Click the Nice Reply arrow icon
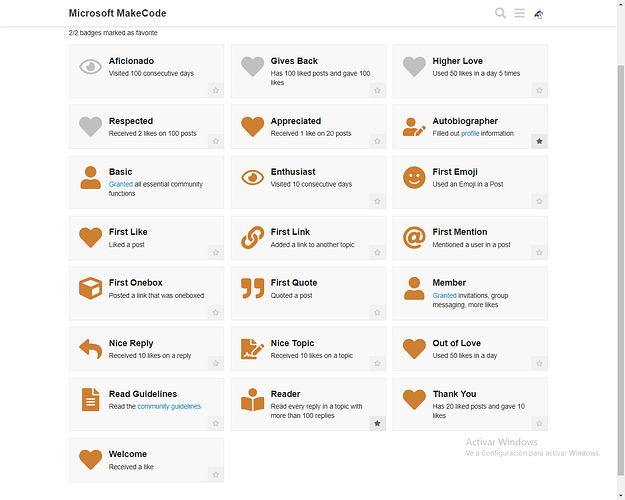Image resolution: width=625 pixels, height=500 pixels. click(90, 349)
